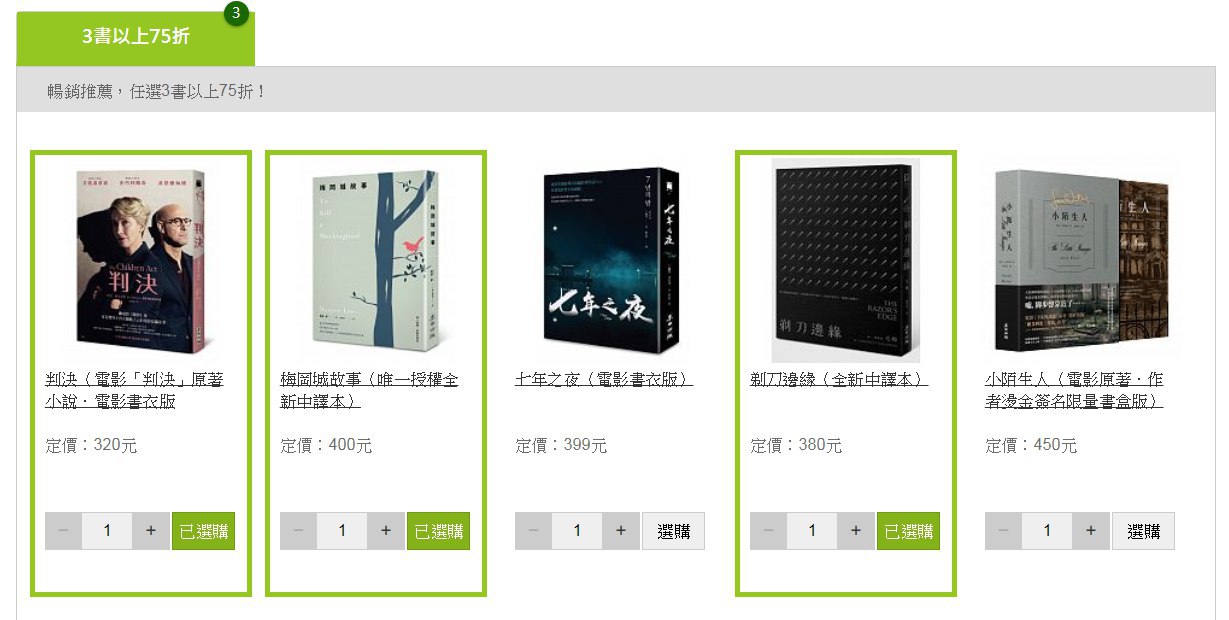1229x620 pixels.
Task: Select 小陌生人 with 選購 button
Action: point(1143,531)
